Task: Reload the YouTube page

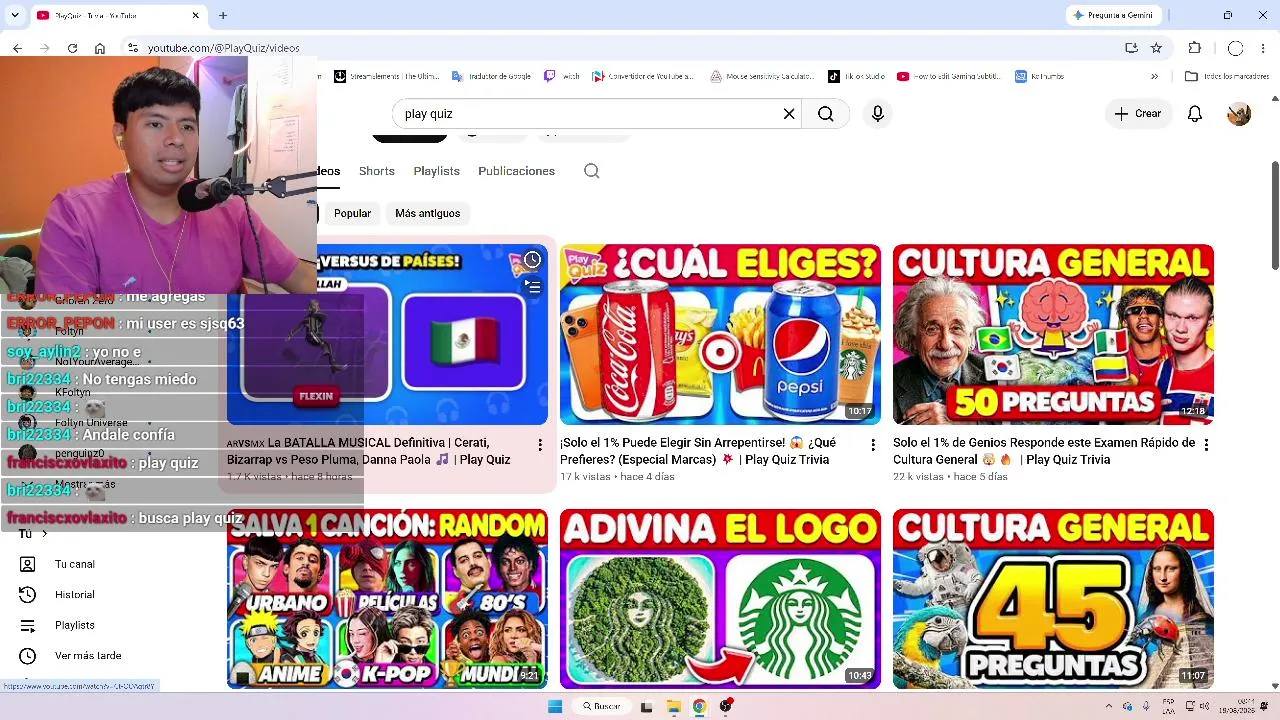Action: click(x=72, y=48)
